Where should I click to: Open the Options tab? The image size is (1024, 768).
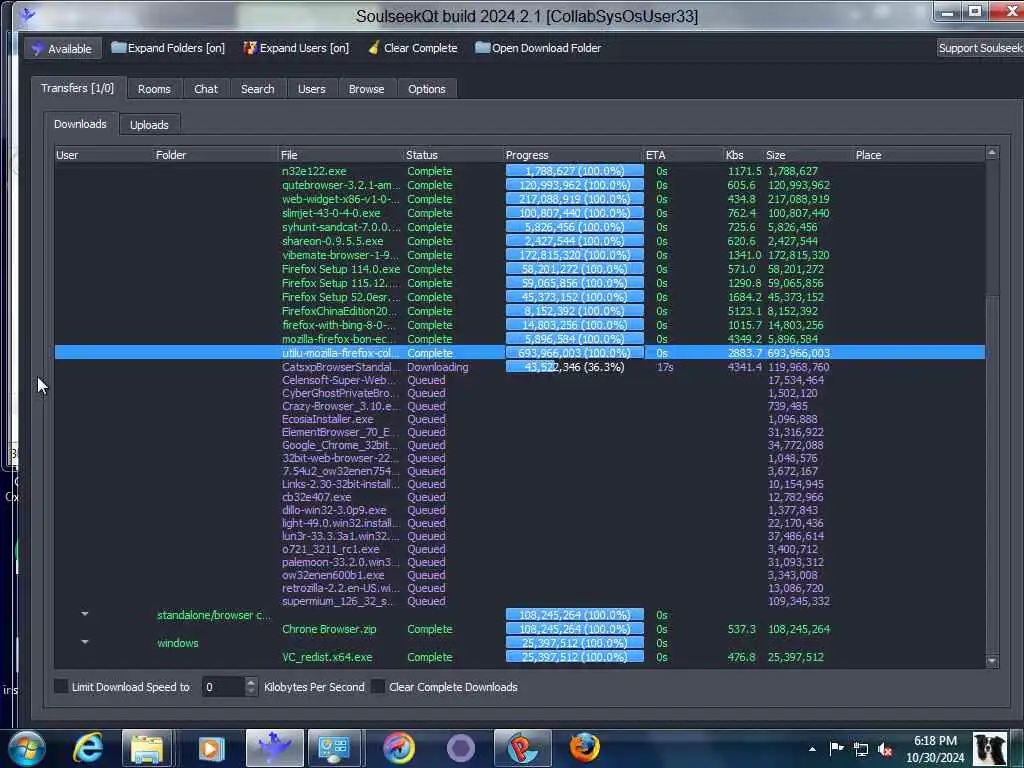[426, 89]
